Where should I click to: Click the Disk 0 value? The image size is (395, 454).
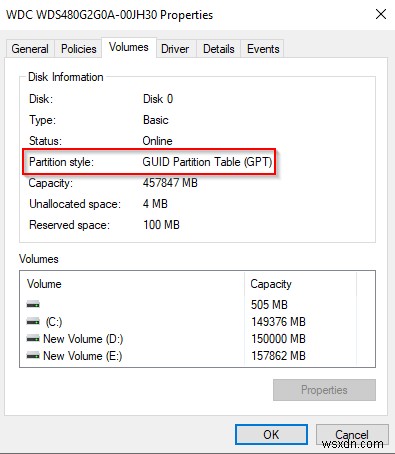[x=158, y=99]
